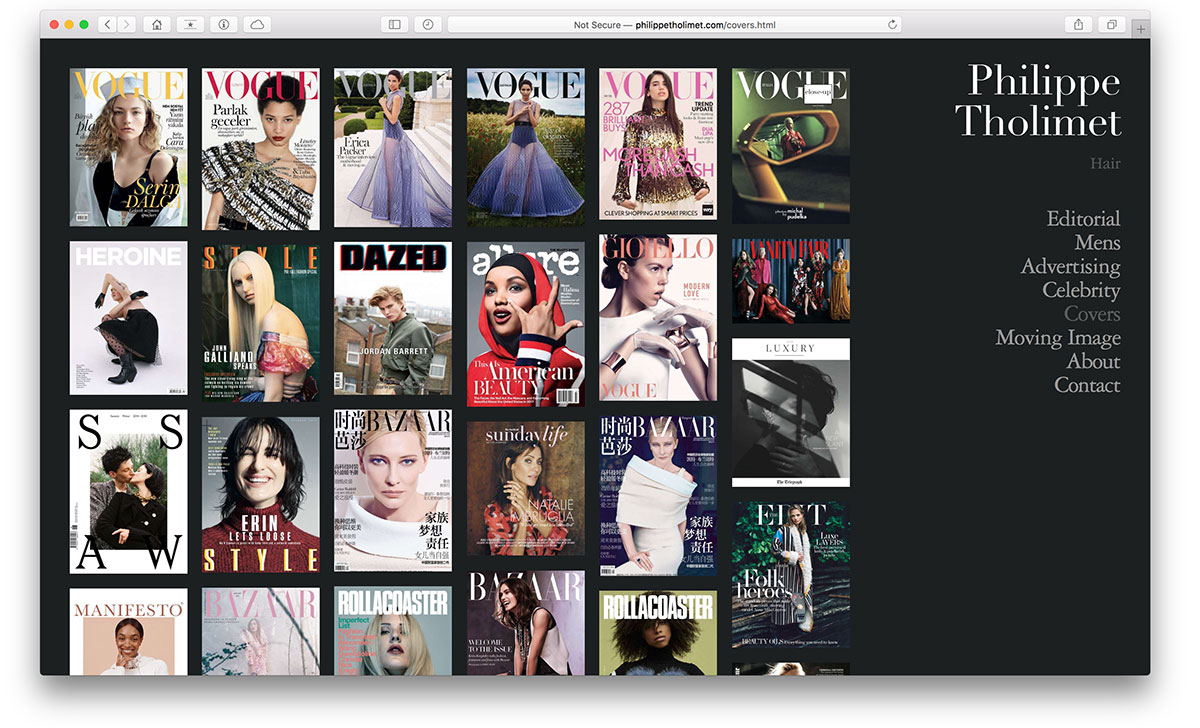Visit the About page
This screenshot has height=728, width=1200.
tap(1093, 362)
